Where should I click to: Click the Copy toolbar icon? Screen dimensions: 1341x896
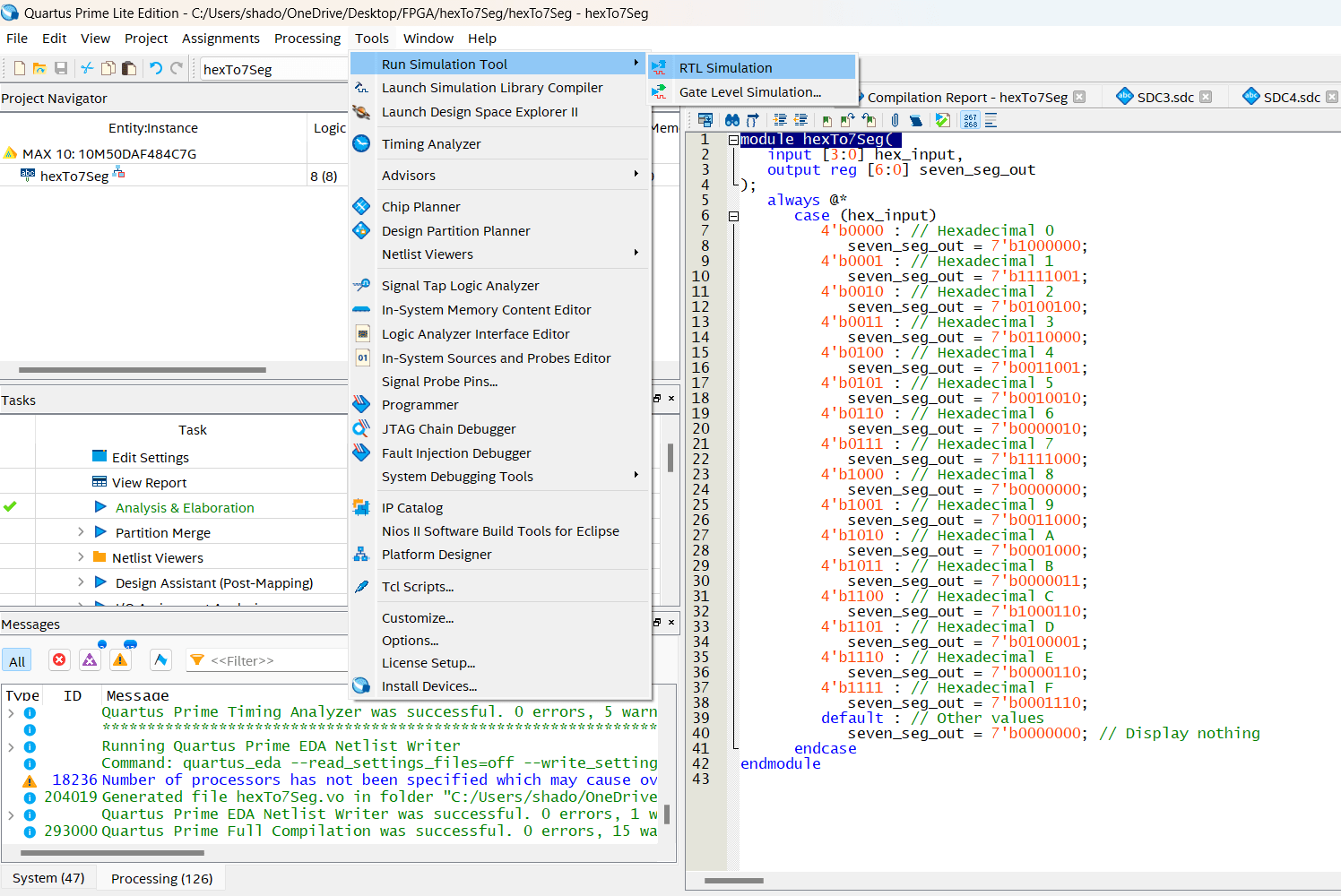tap(108, 68)
